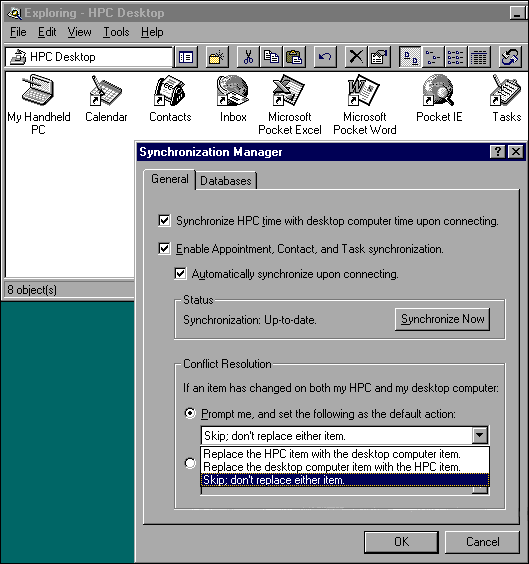This screenshot has width=529, height=564.
Task: Toggle Enable Appointment, Contact, and Task synchronization
Action: pos(164,249)
